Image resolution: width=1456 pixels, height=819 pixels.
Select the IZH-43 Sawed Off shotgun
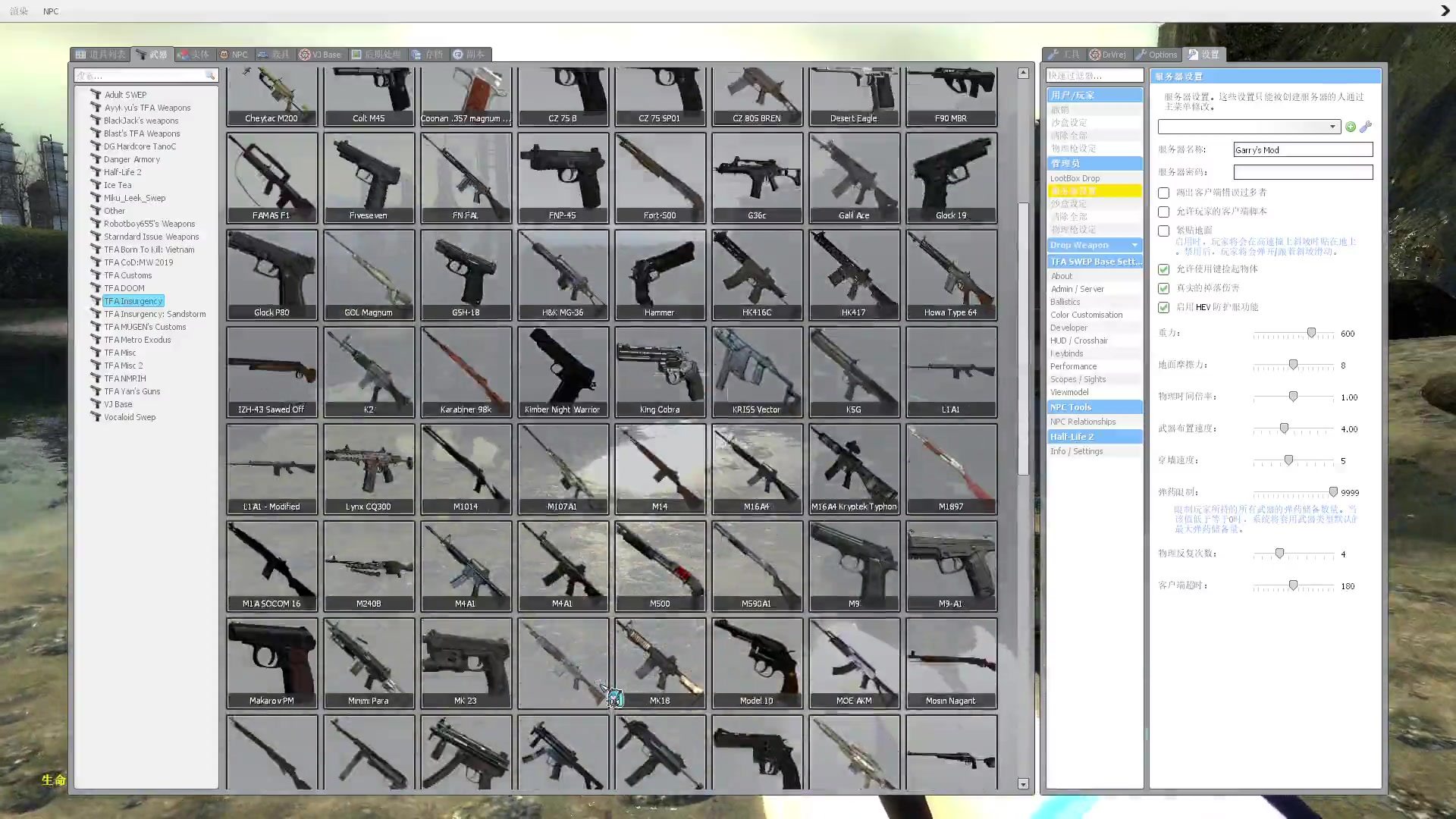click(x=271, y=372)
